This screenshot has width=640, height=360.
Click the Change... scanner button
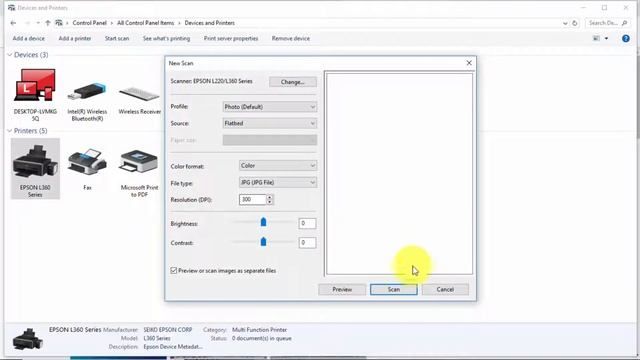pos(293,82)
